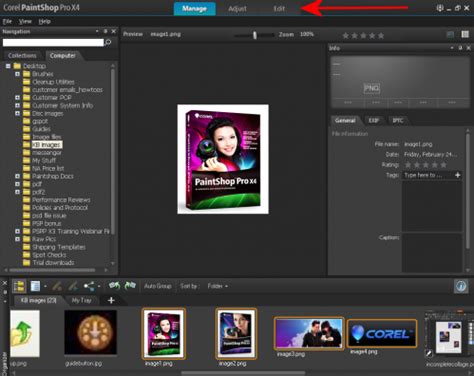Set first star rating above preview
Screen dimensions: 474x376
(x=346, y=35)
